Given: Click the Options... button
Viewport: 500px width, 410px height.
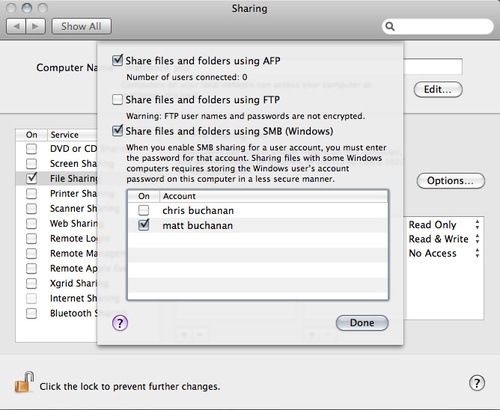Looking at the screenshot, I should (x=451, y=181).
